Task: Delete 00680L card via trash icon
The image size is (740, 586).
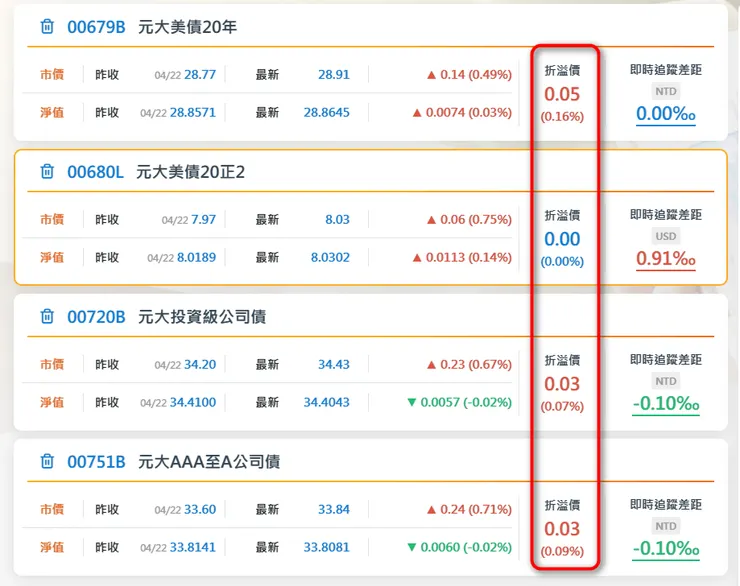Action: 47,171
